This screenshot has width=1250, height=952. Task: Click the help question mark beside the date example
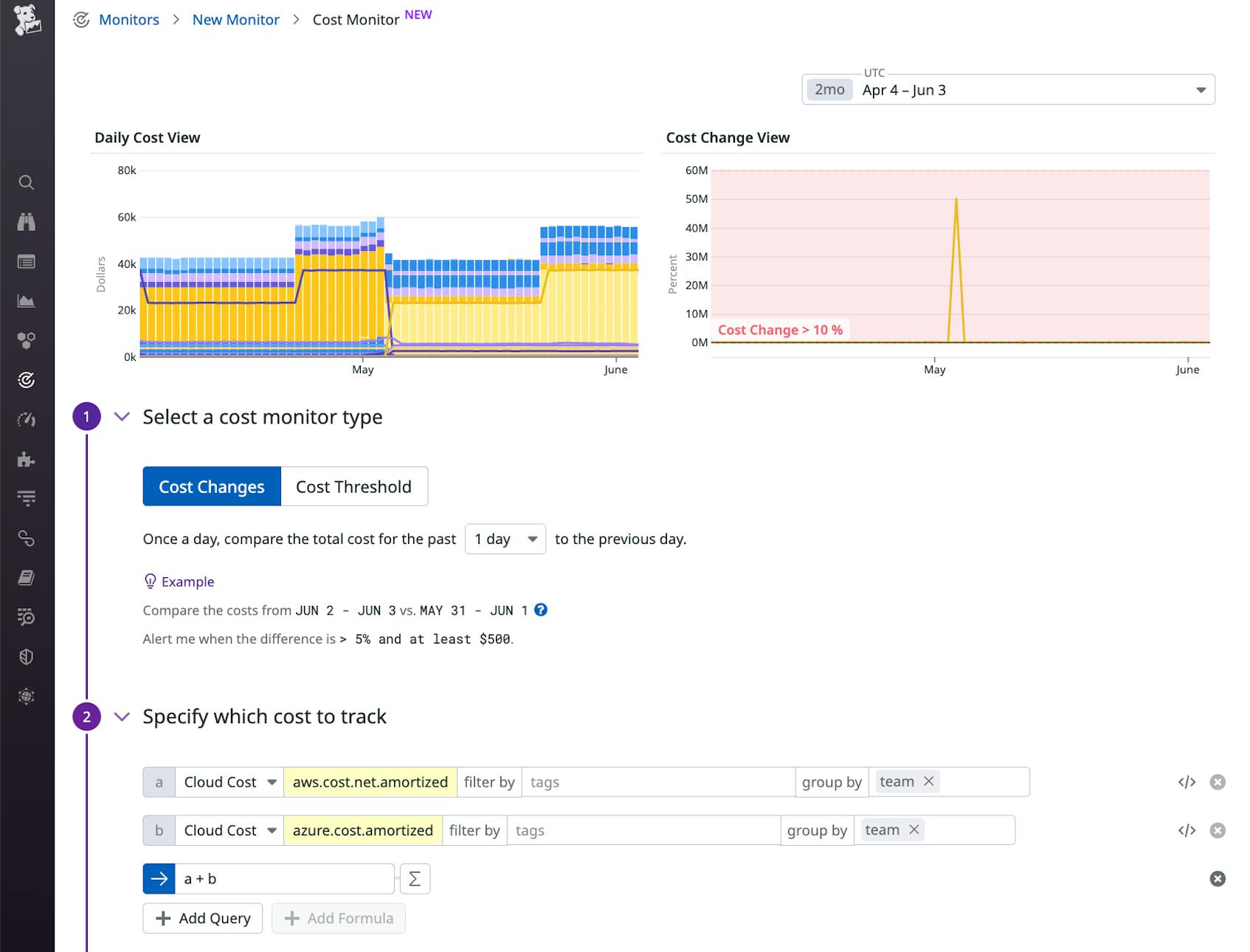click(541, 610)
